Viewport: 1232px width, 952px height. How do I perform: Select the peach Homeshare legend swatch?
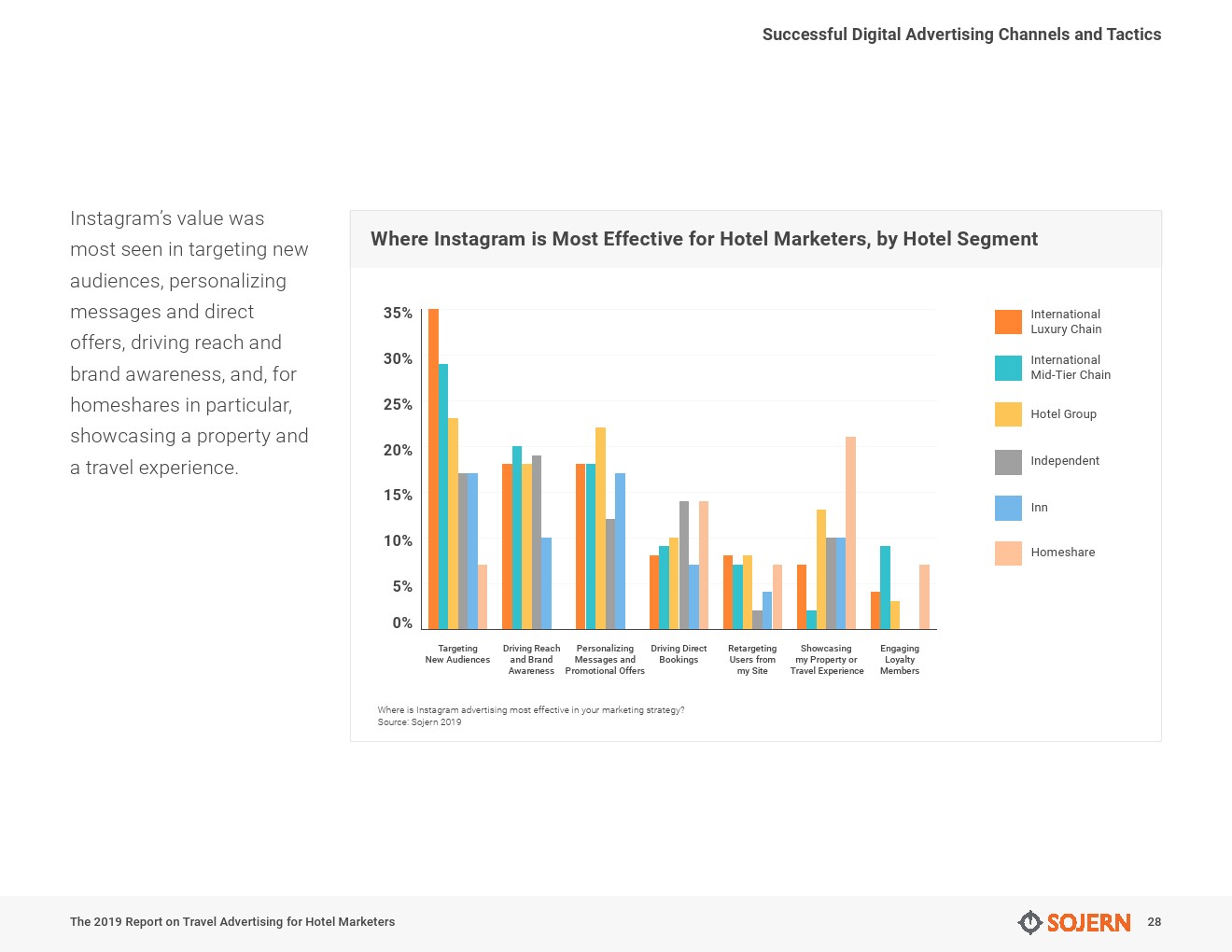1008,553
